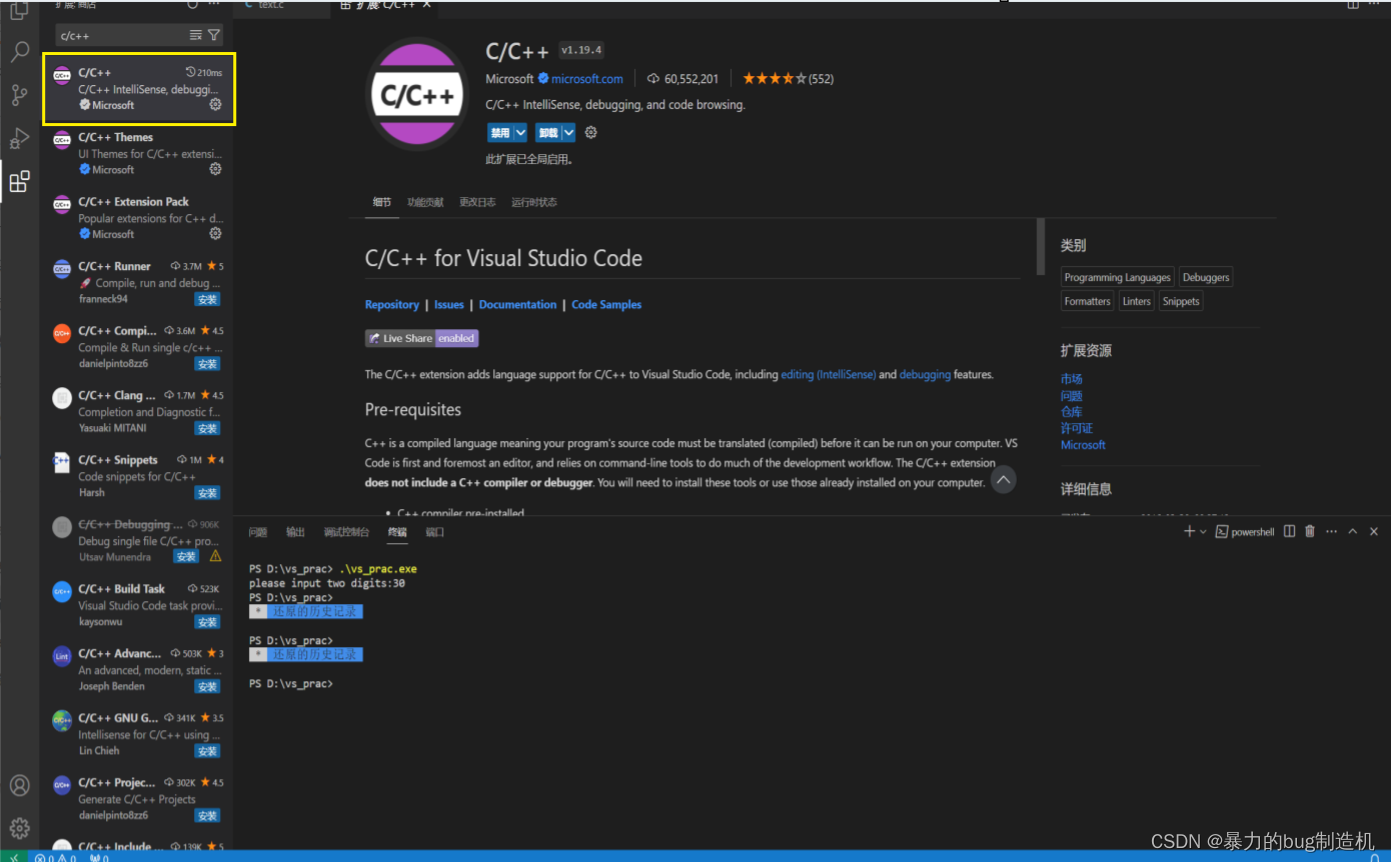Image resolution: width=1391 pixels, height=862 pixels.
Task: Open the Extensions view in the activity bar
Action: coord(20,181)
